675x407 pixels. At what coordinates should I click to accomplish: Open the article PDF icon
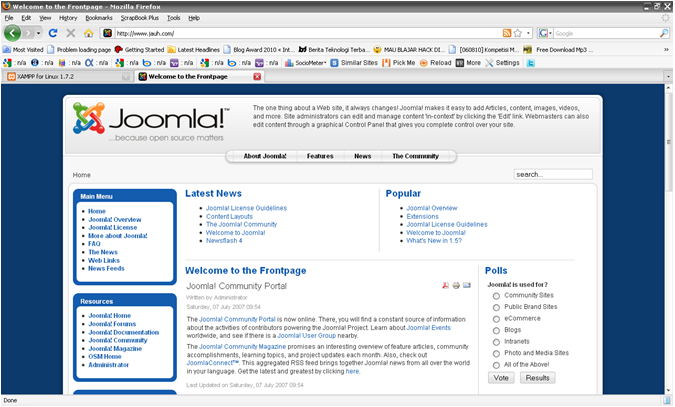coord(446,286)
